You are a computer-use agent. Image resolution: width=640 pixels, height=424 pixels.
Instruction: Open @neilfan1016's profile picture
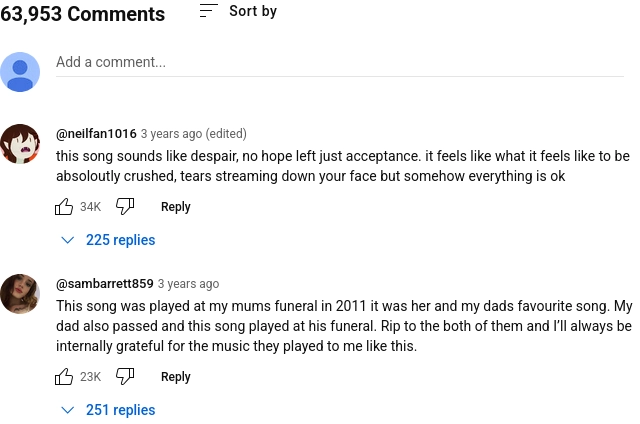coord(20,144)
